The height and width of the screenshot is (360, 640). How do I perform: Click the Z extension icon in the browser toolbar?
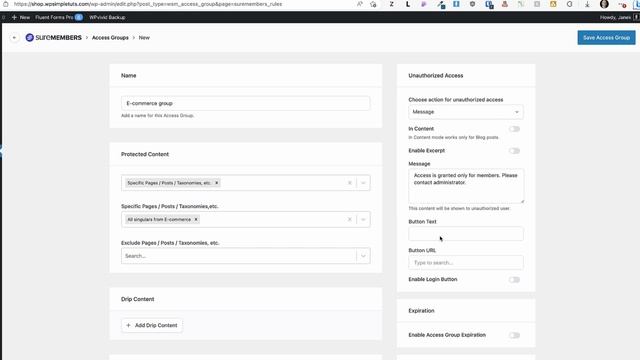pyautogui.click(x=391, y=4)
